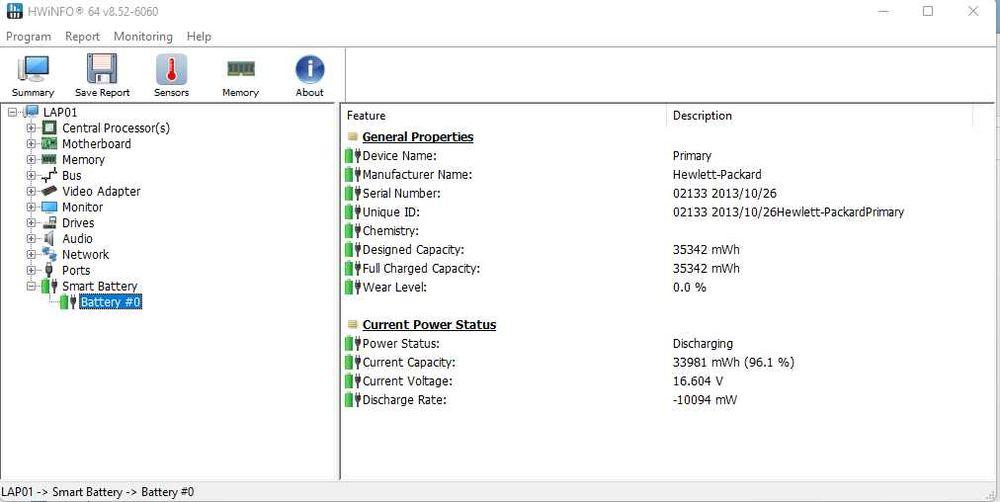Image resolution: width=1000 pixels, height=502 pixels.
Task: Click the About info icon
Action: tap(310, 69)
